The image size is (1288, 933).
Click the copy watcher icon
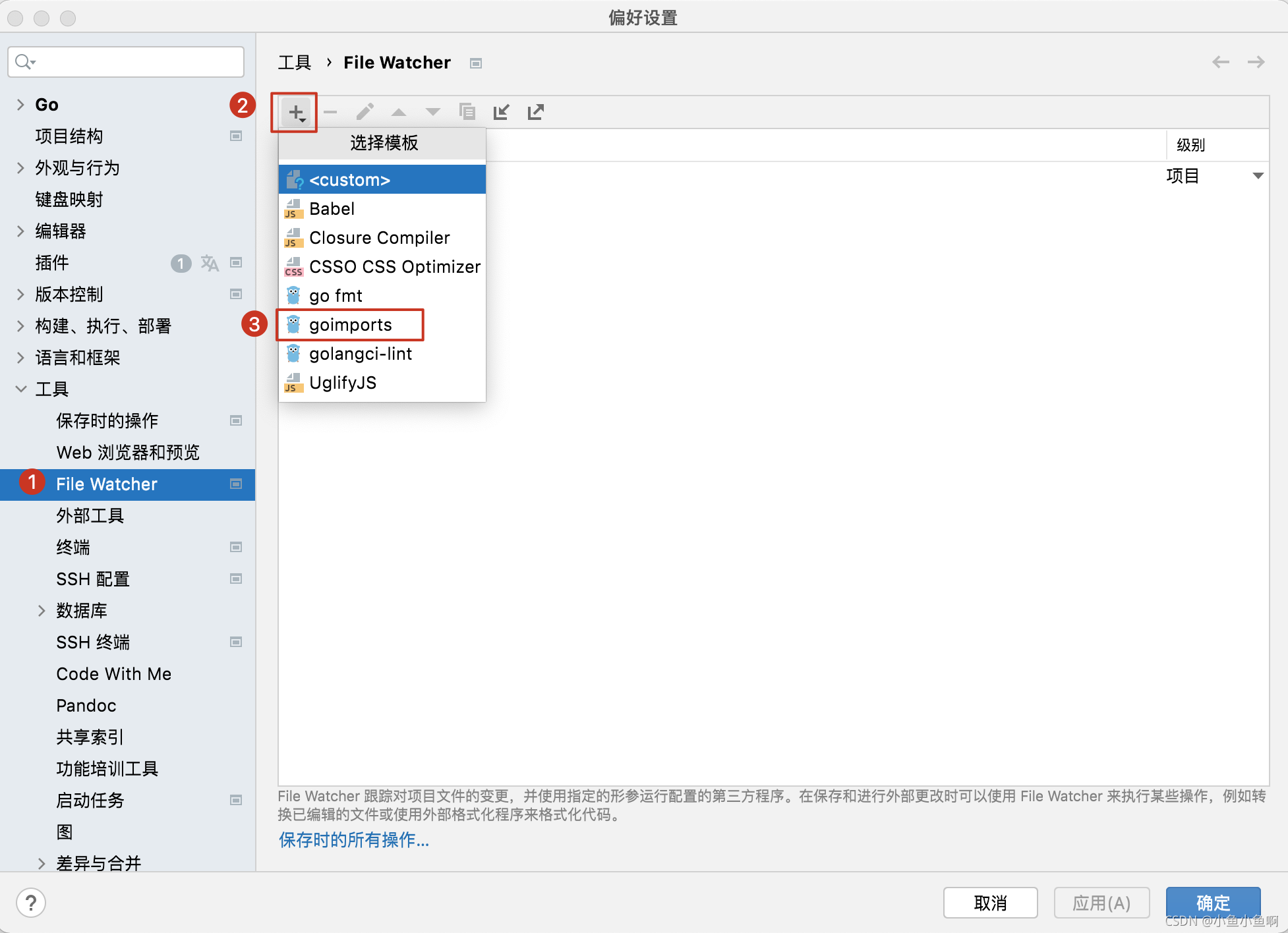[x=467, y=112]
